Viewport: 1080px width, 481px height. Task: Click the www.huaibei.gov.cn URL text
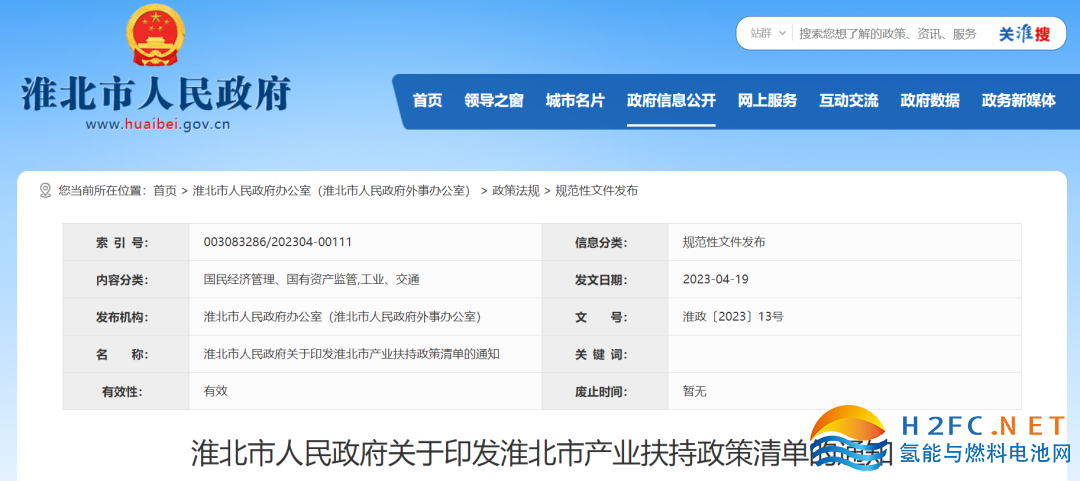point(158,125)
